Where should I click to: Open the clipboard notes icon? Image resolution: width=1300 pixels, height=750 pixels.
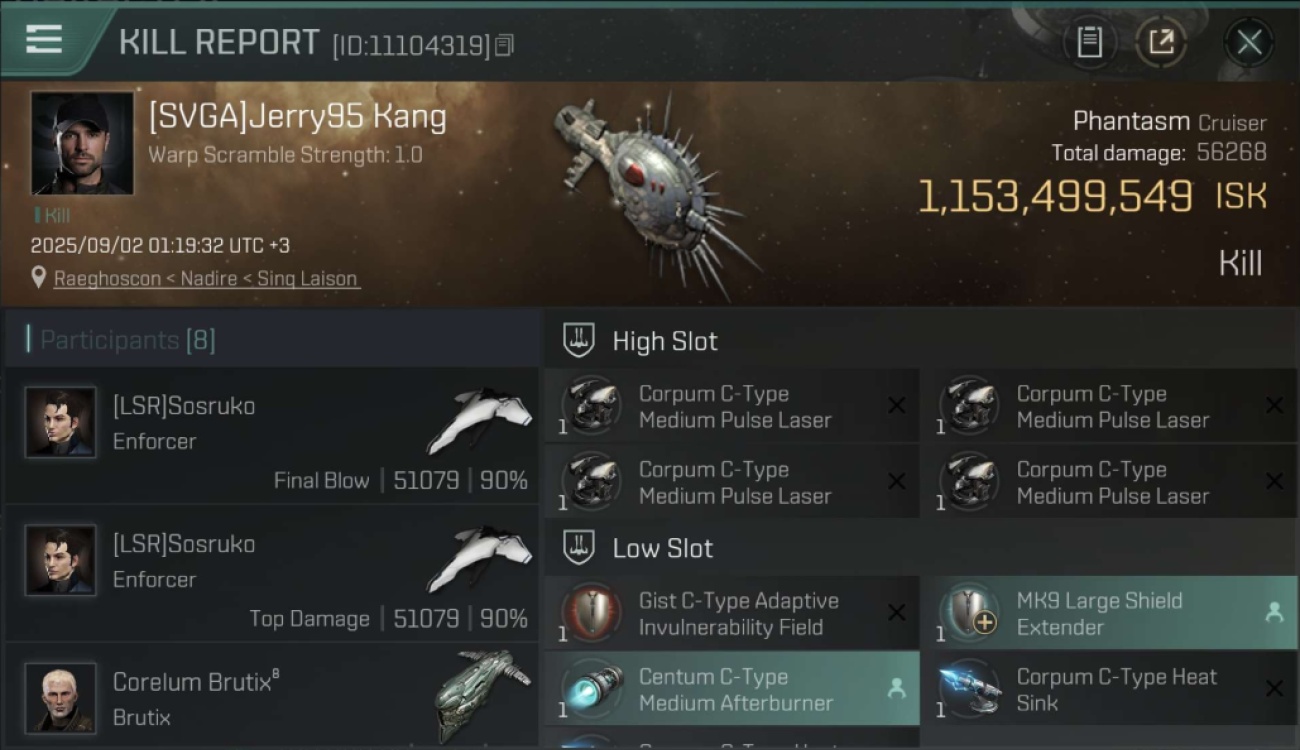point(1089,42)
